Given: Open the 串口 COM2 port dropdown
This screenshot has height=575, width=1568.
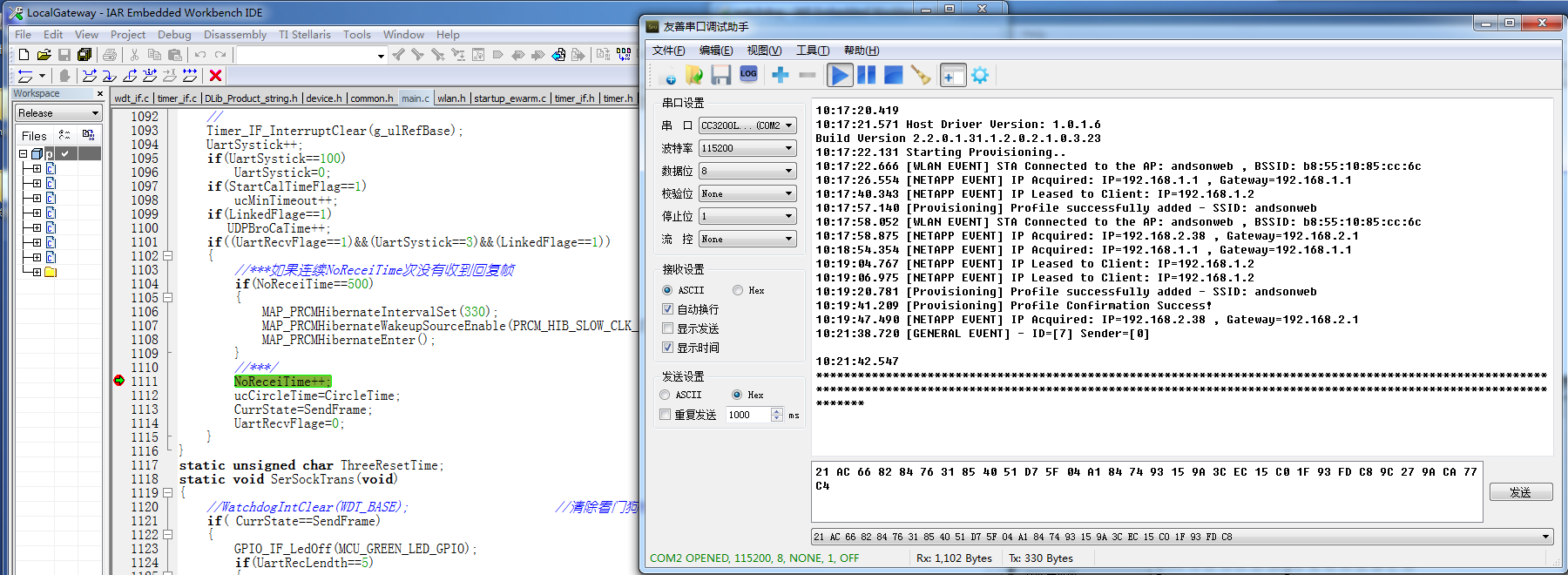Looking at the screenshot, I should 747,125.
